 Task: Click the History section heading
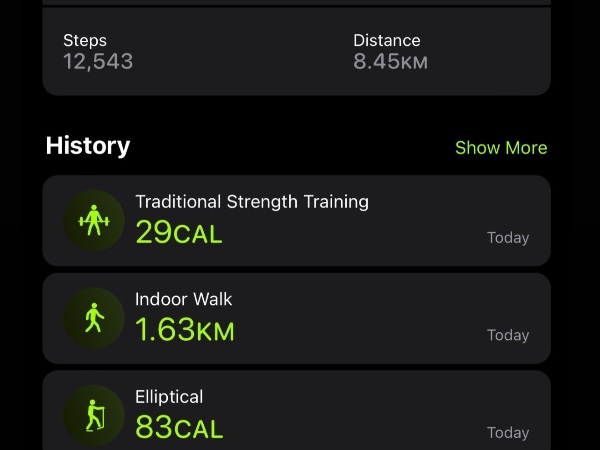tap(88, 146)
